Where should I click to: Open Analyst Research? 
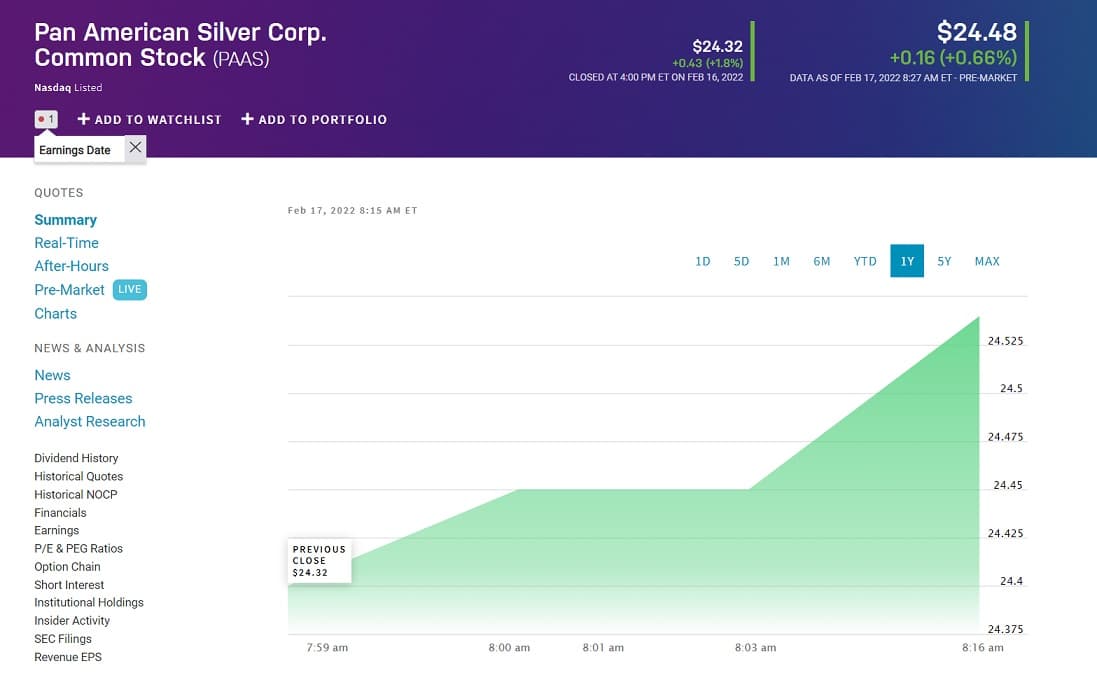[90, 421]
